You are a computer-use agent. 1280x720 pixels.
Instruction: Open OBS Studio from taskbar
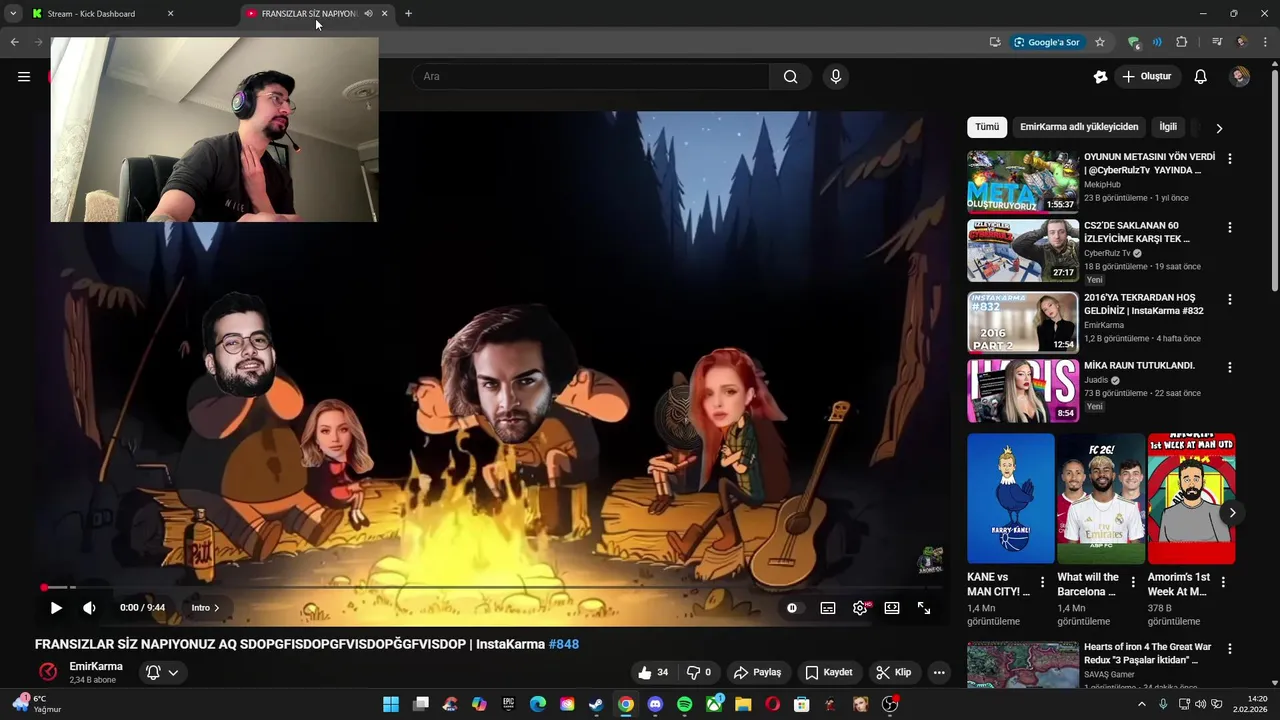(x=890, y=704)
